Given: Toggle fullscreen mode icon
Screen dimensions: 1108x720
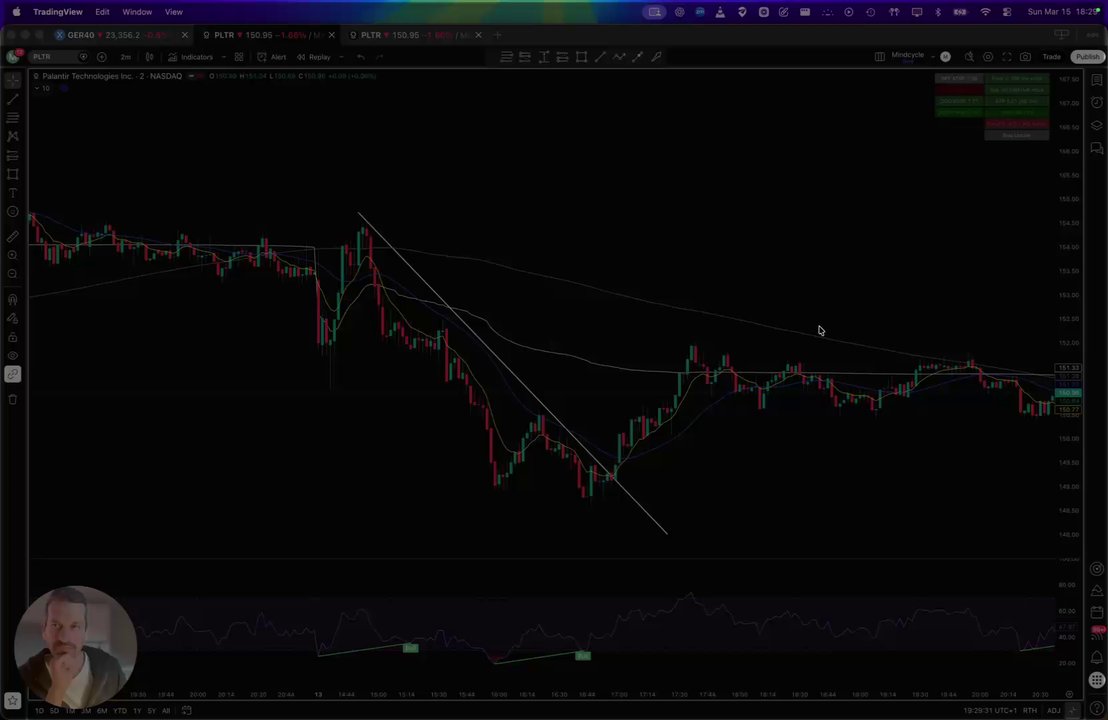Looking at the screenshot, I should [1007, 57].
